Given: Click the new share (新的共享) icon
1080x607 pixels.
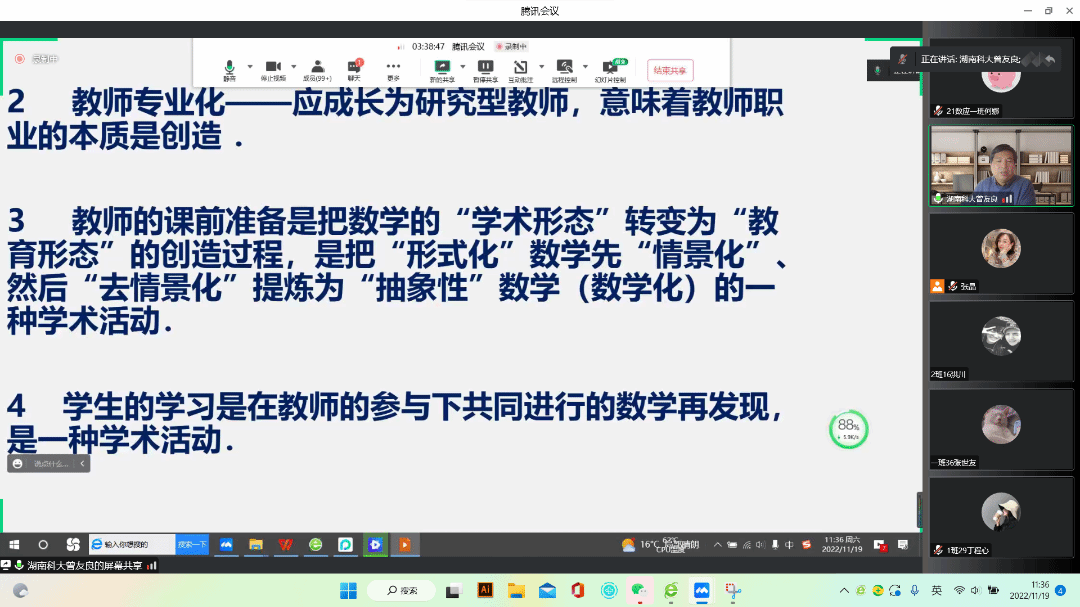Looking at the screenshot, I should point(442,68).
